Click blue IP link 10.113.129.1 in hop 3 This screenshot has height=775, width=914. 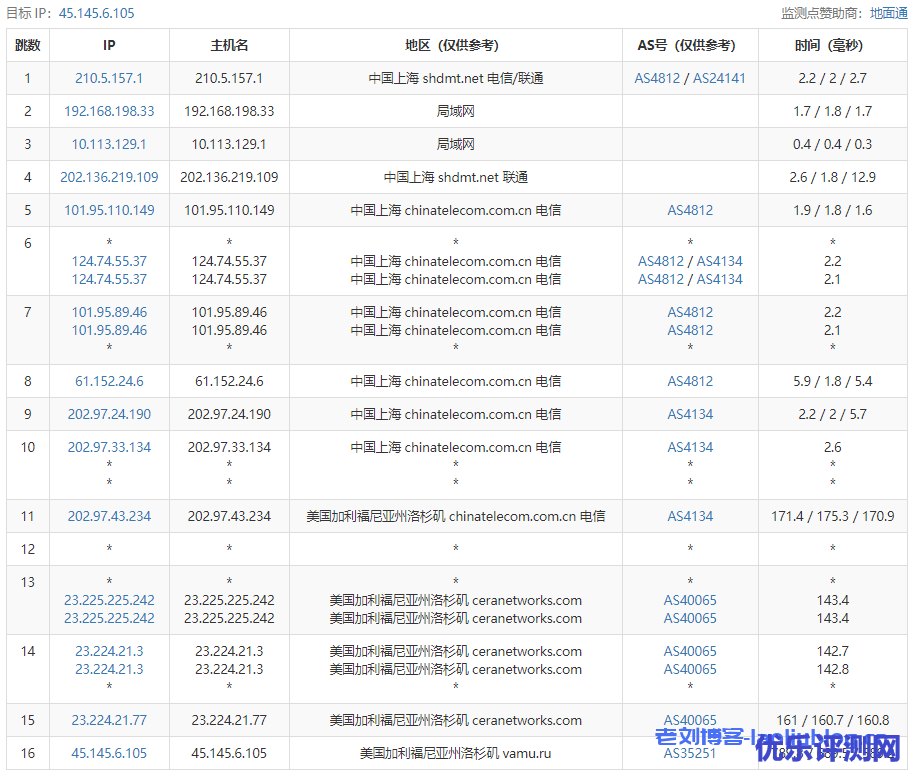(x=109, y=144)
